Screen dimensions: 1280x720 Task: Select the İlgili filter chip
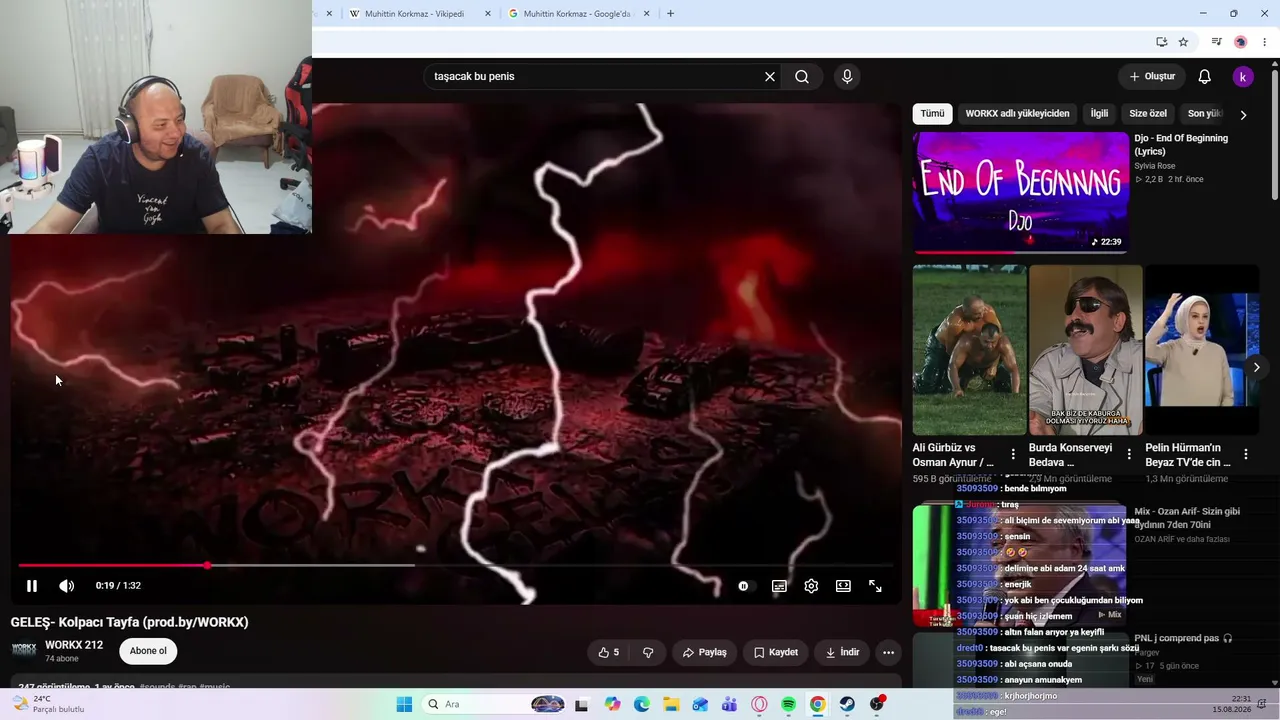(1099, 114)
